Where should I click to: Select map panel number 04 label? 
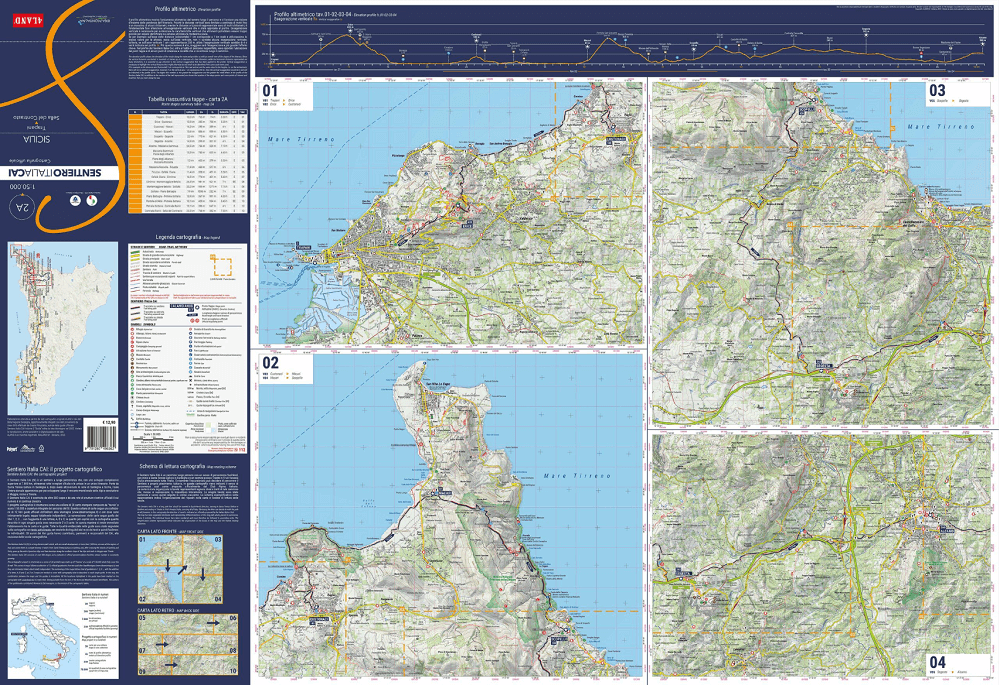point(937,661)
